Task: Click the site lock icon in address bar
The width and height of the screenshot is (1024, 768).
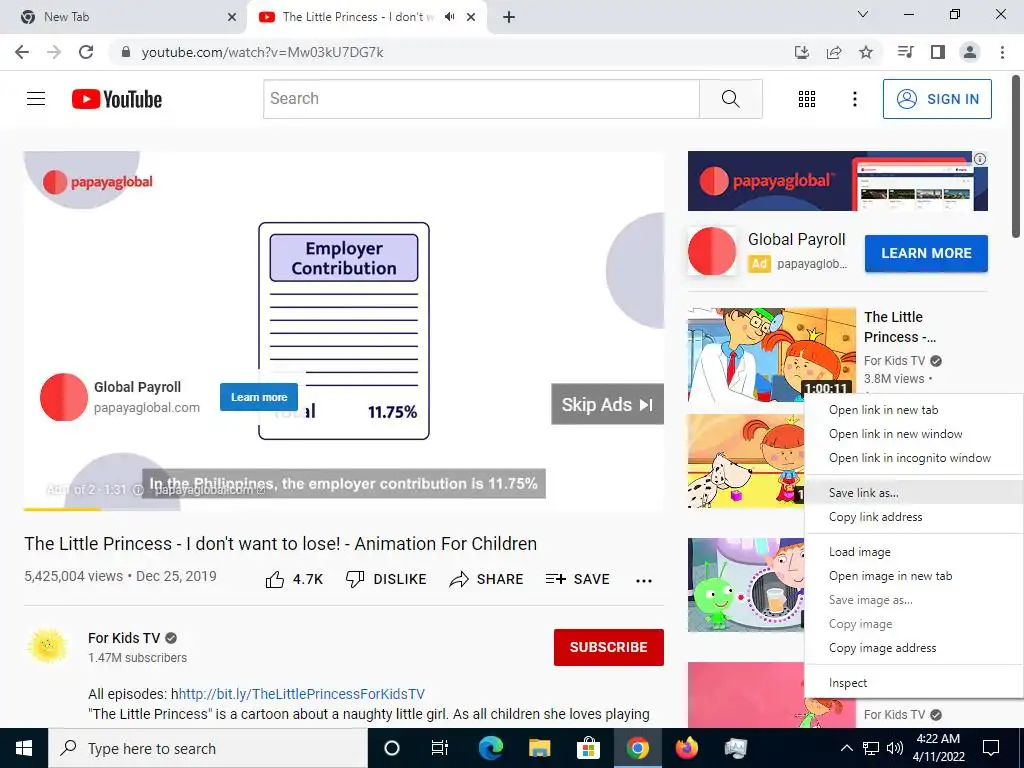Action: point(126,52)
